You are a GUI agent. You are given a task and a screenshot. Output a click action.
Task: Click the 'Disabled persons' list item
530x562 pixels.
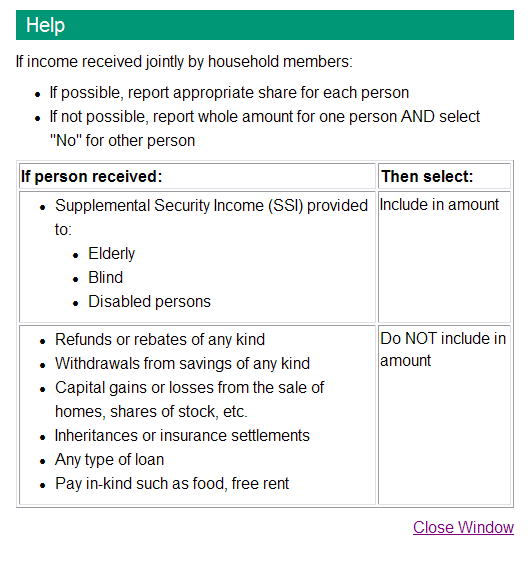pos(149,301)
